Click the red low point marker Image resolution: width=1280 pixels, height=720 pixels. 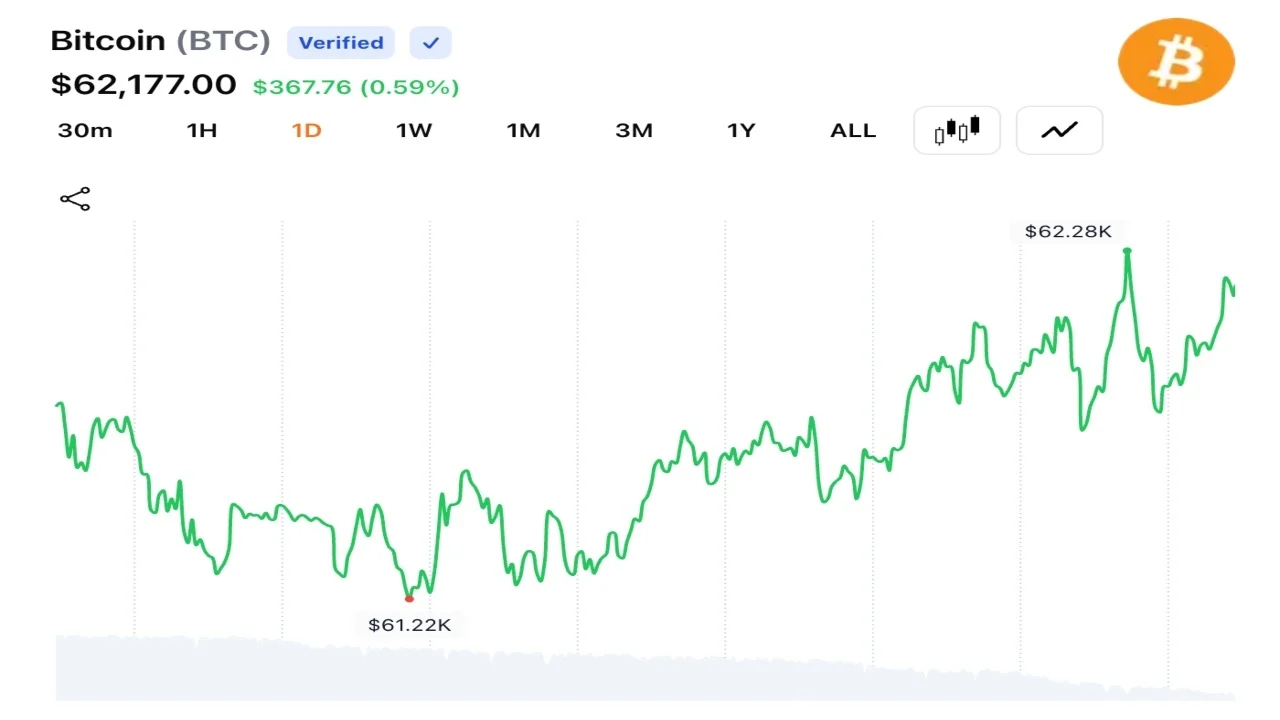409,599
